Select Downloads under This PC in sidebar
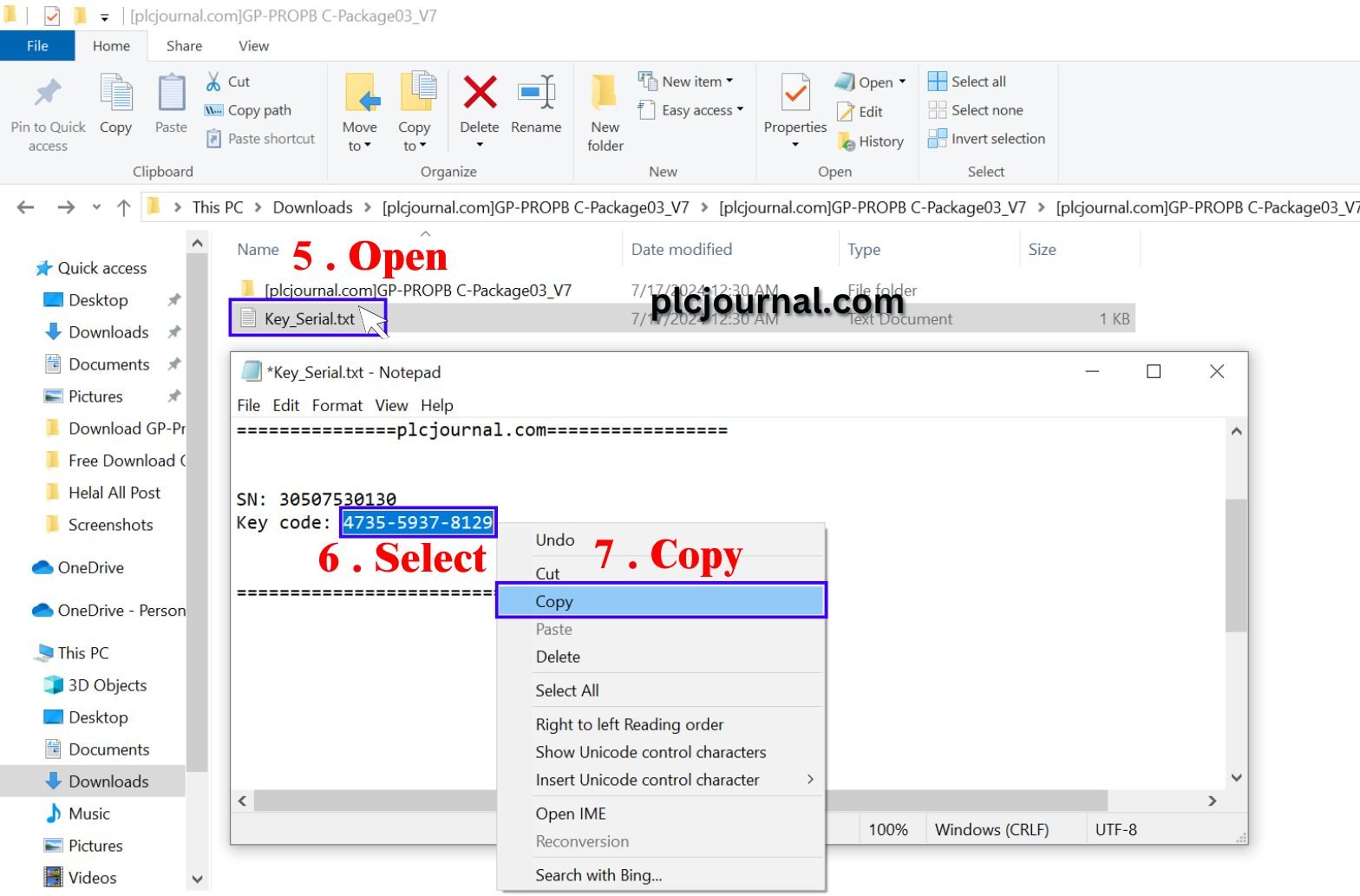 click(x=108, y=782)
